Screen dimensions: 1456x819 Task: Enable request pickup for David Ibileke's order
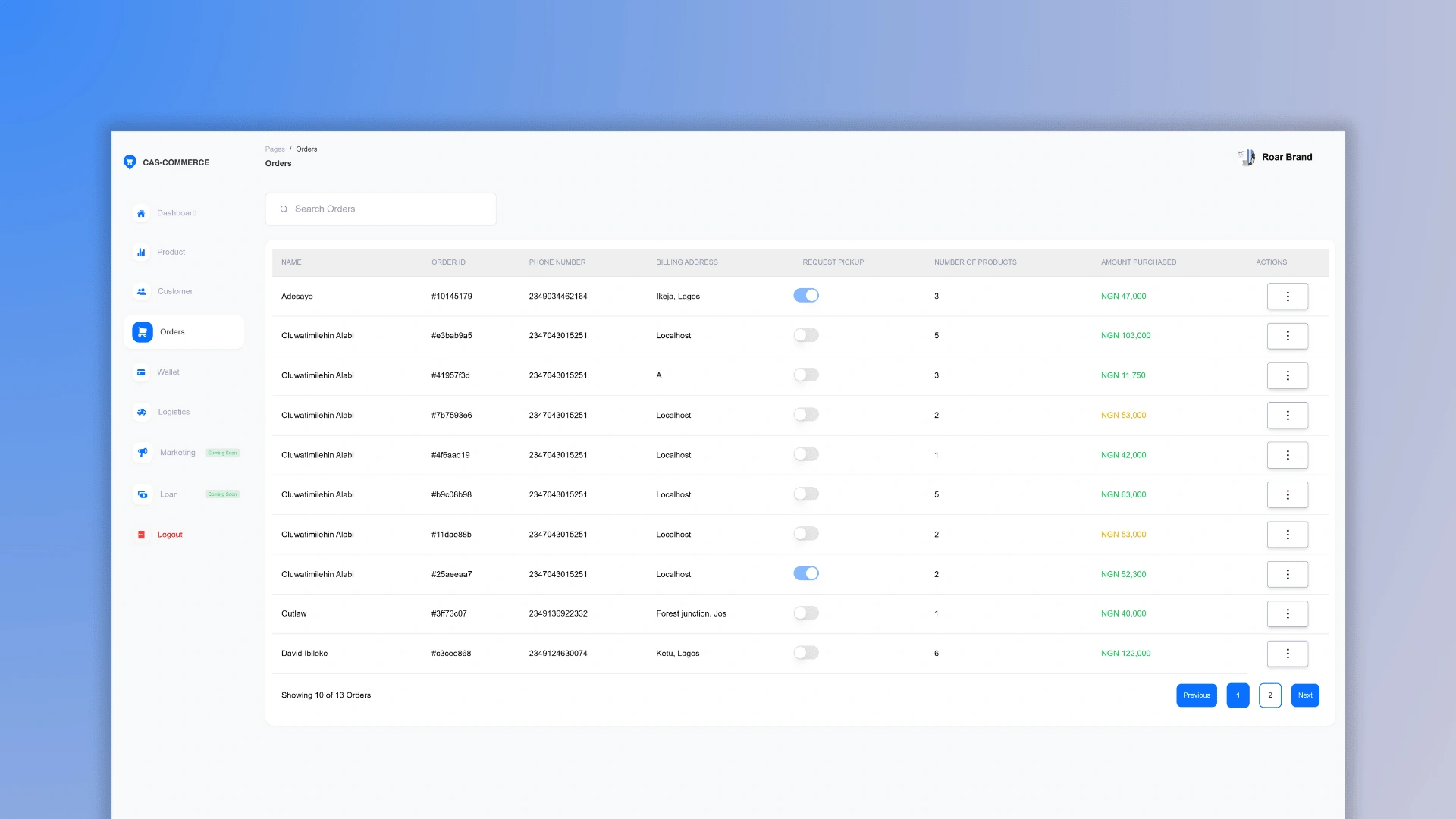pyautogui.click(x=806, y=653)
